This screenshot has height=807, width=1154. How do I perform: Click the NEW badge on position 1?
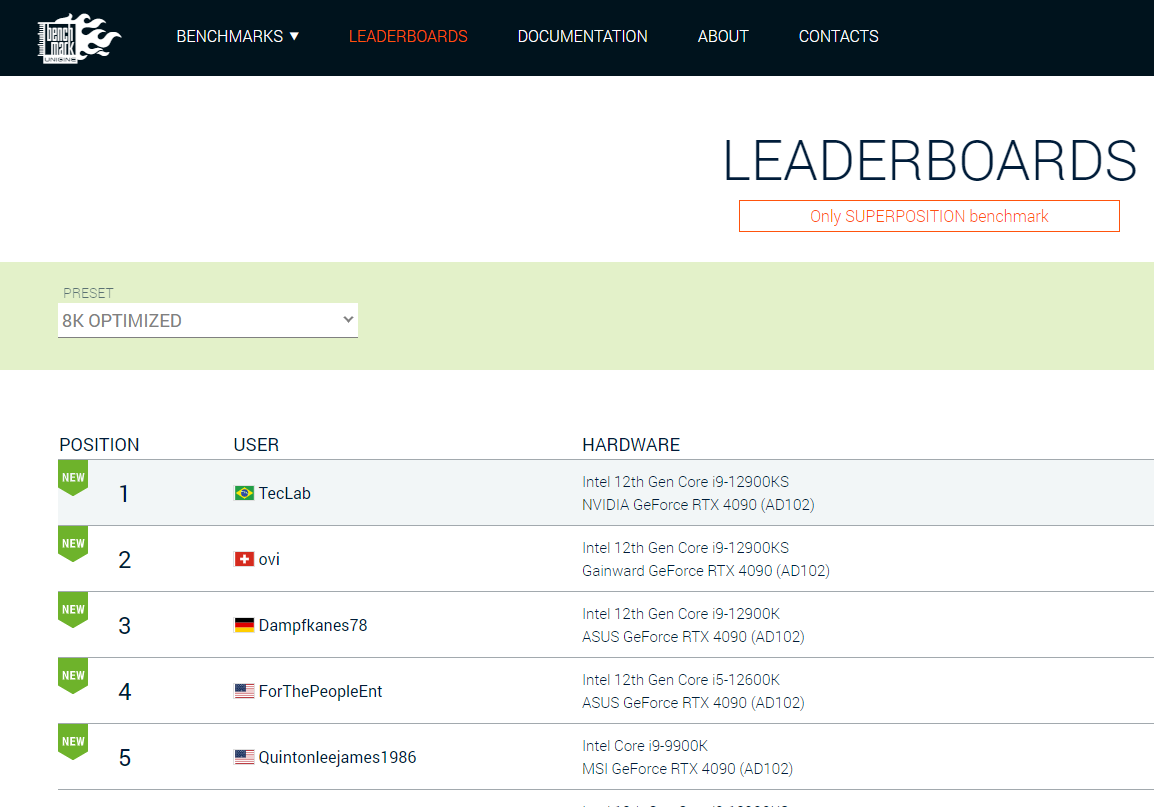point(73,478)
